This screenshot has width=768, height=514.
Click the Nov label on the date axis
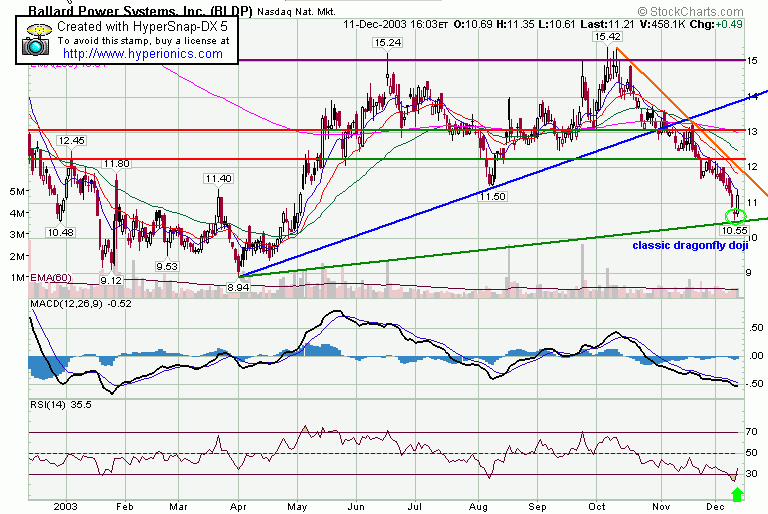(x=661, y=507)
